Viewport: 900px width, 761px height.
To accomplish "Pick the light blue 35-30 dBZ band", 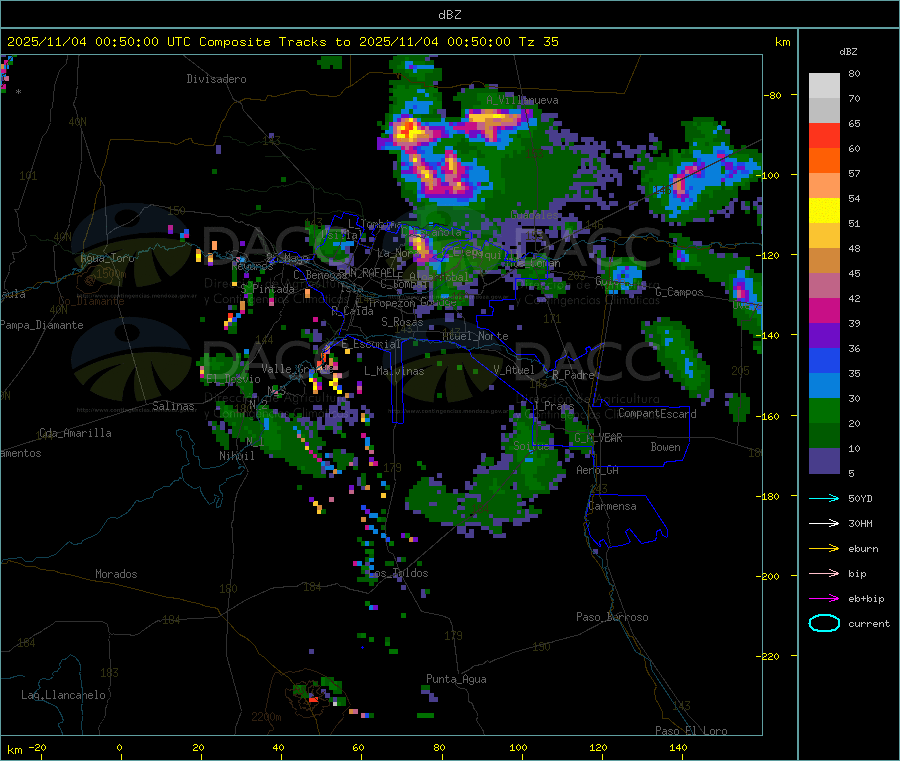I will [824, 386].
